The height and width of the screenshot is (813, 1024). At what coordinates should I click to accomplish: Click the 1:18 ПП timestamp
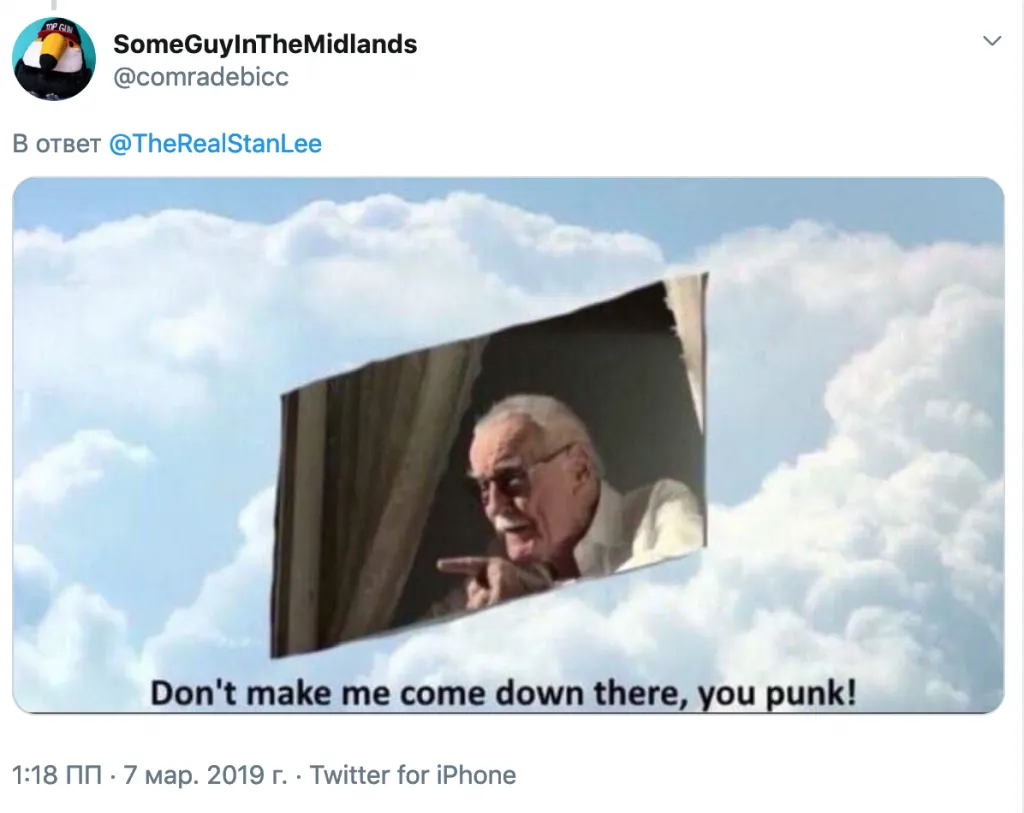[x=57, y=775]
